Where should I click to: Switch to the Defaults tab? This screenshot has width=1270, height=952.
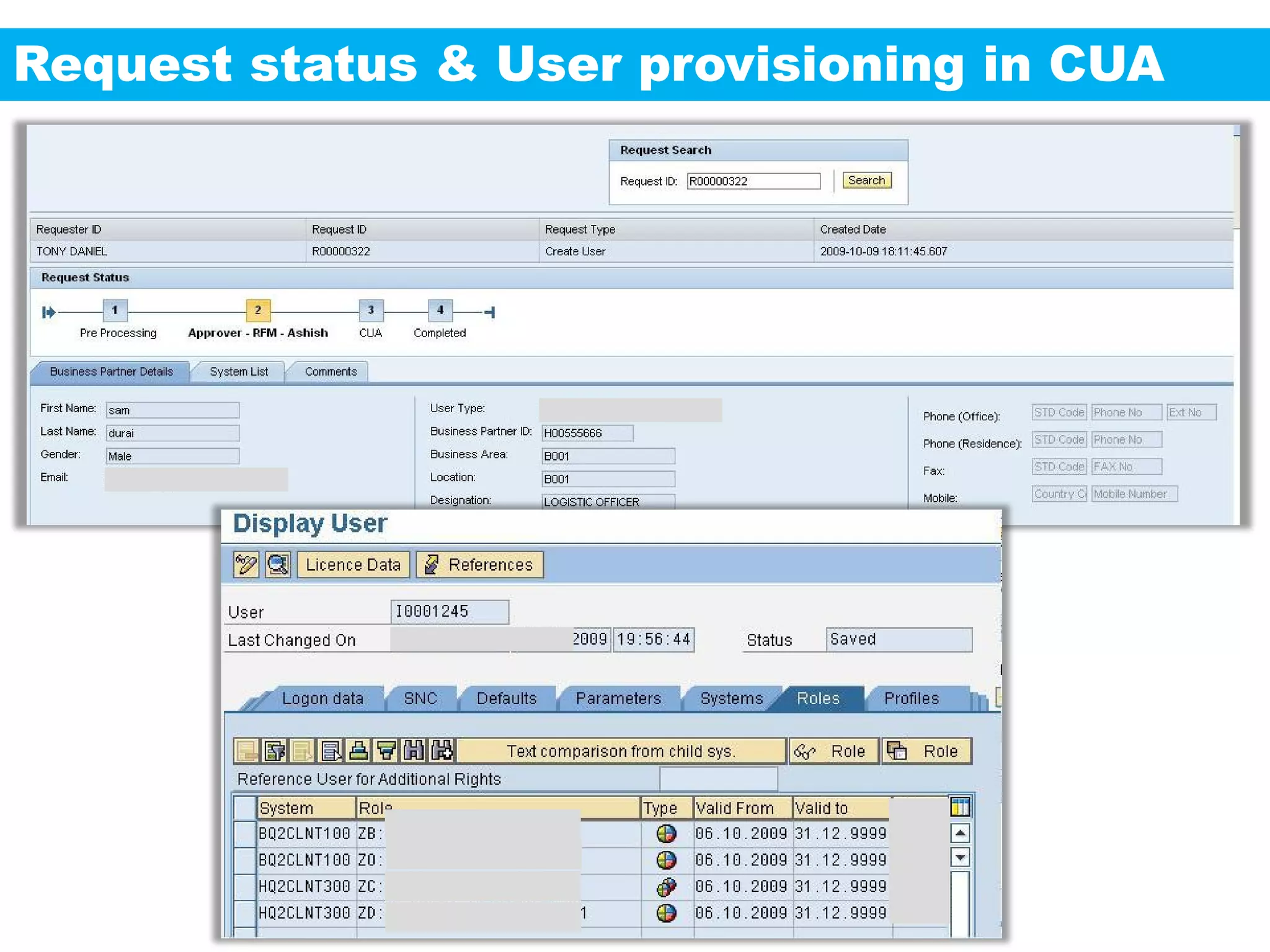(507, 699)
